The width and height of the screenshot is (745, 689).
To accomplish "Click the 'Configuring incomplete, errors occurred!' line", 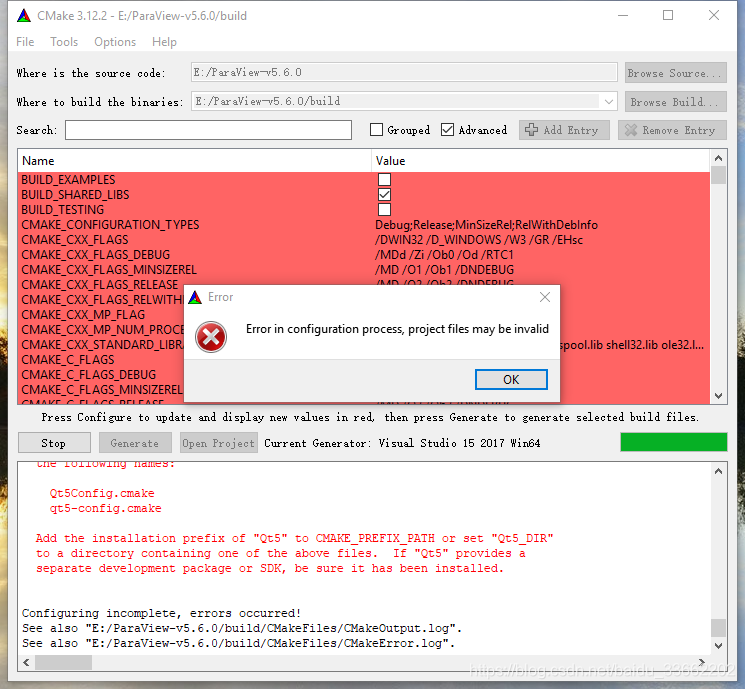I will coord(162,613).
